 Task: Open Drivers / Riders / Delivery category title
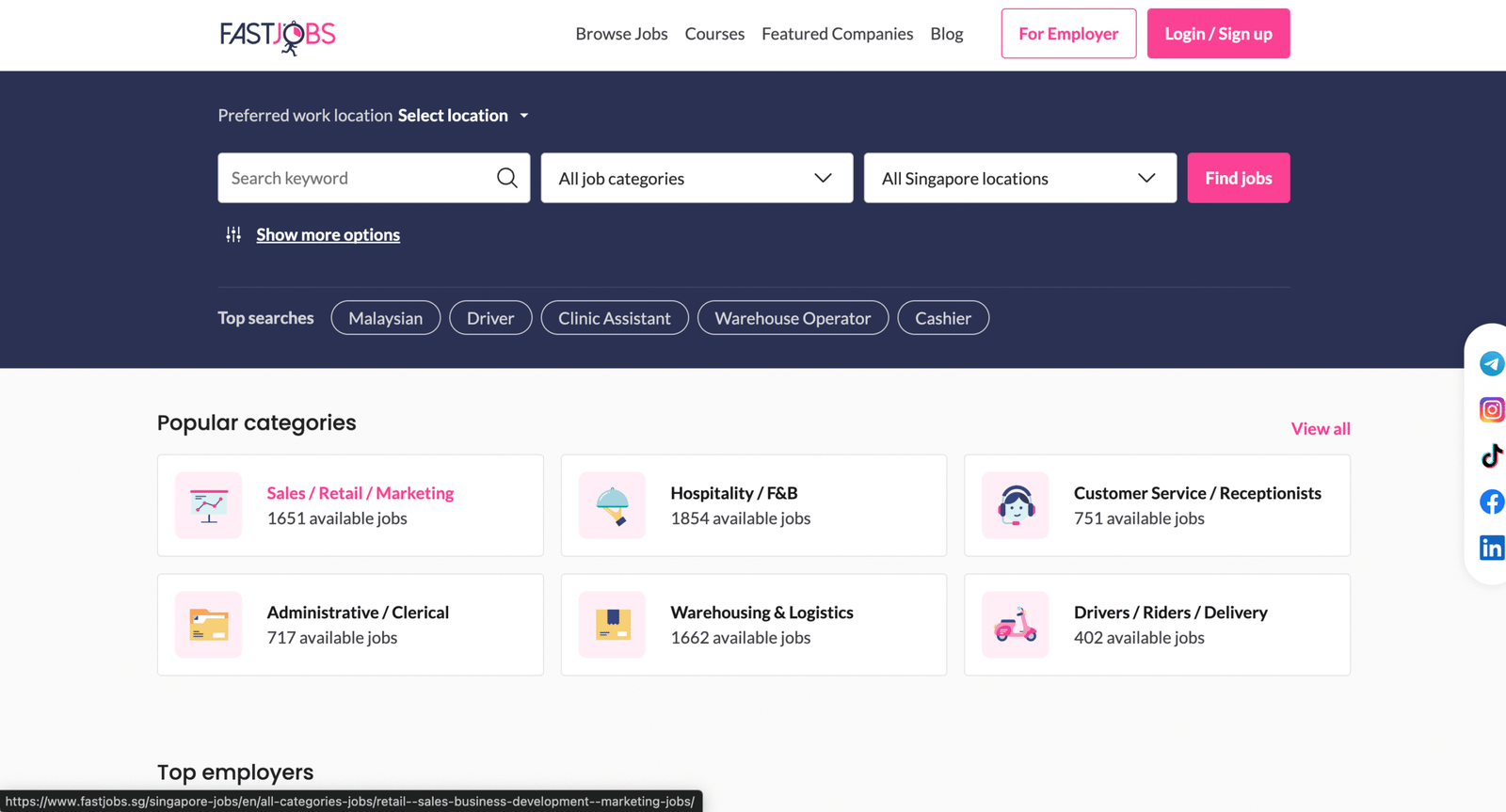[x=1171, y=613]
